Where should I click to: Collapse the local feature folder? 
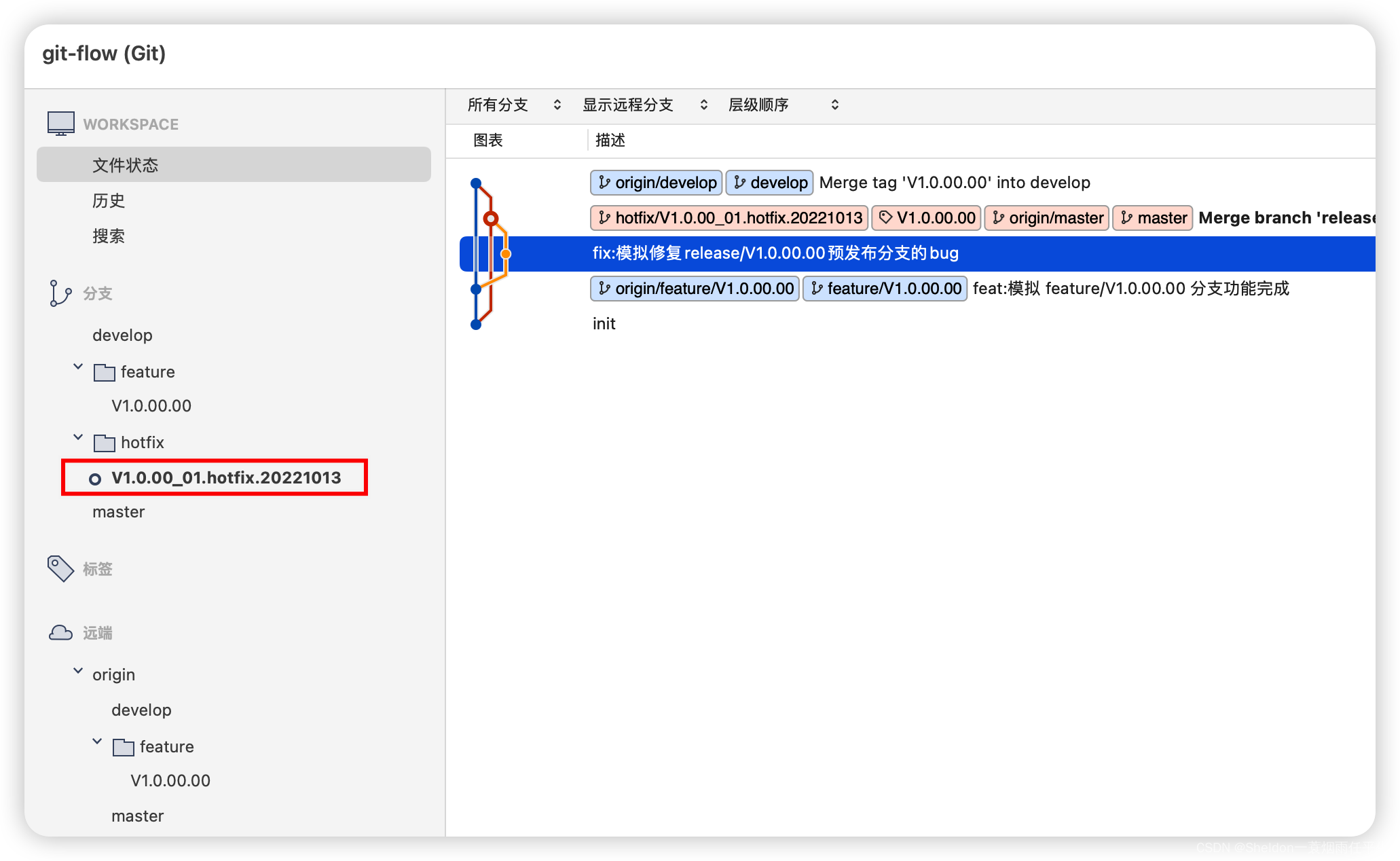pyautogui.click(x=78, y=367)
